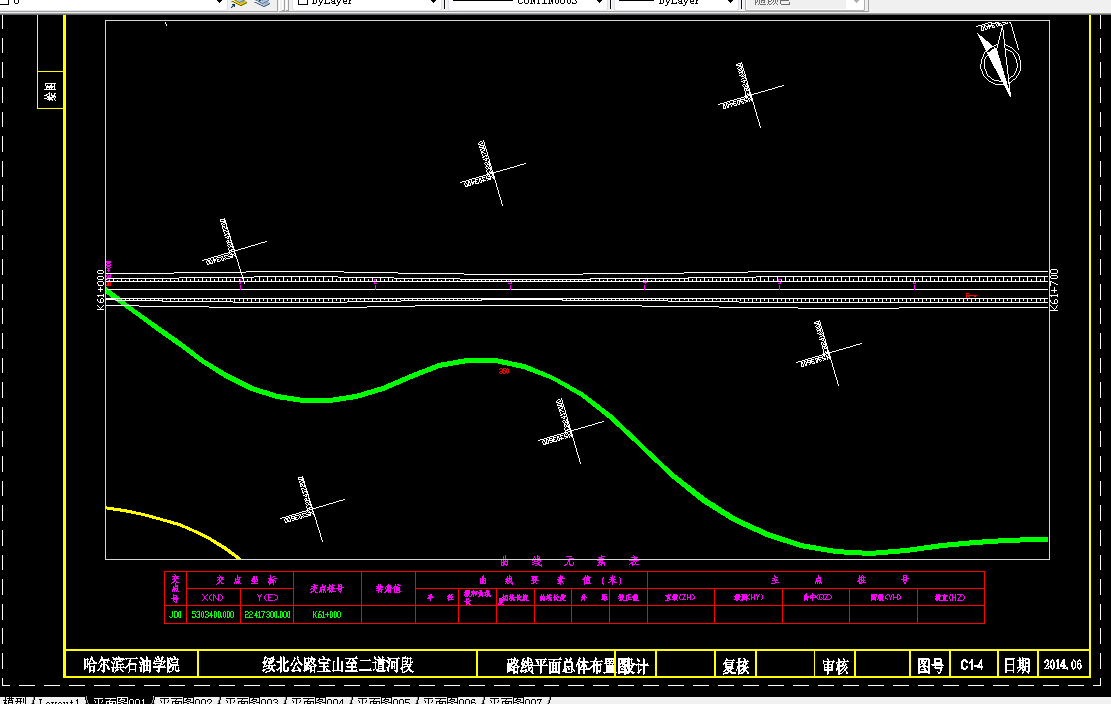Click the north arrow compass symbol
Image resolution: width=1111 pixels, height=704 pixels.
coord(999,58)
